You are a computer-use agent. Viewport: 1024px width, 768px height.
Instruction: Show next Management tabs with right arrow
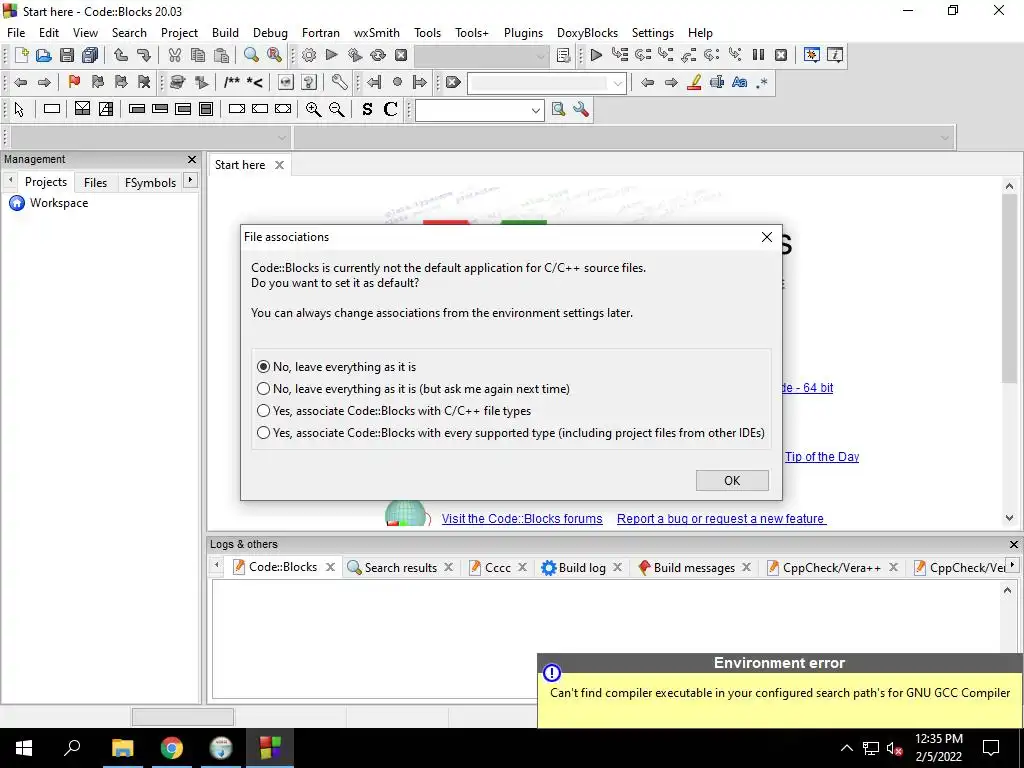(x=190, y=180)
